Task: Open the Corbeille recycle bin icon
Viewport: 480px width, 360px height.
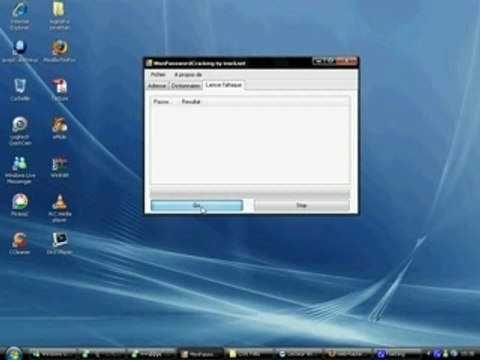Action: click(x=20, y=89)
